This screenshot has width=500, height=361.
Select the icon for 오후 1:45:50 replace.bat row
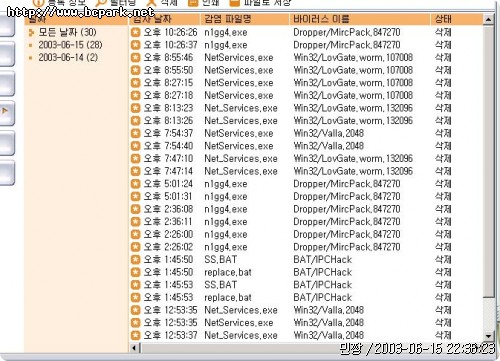tap(135, 272)
